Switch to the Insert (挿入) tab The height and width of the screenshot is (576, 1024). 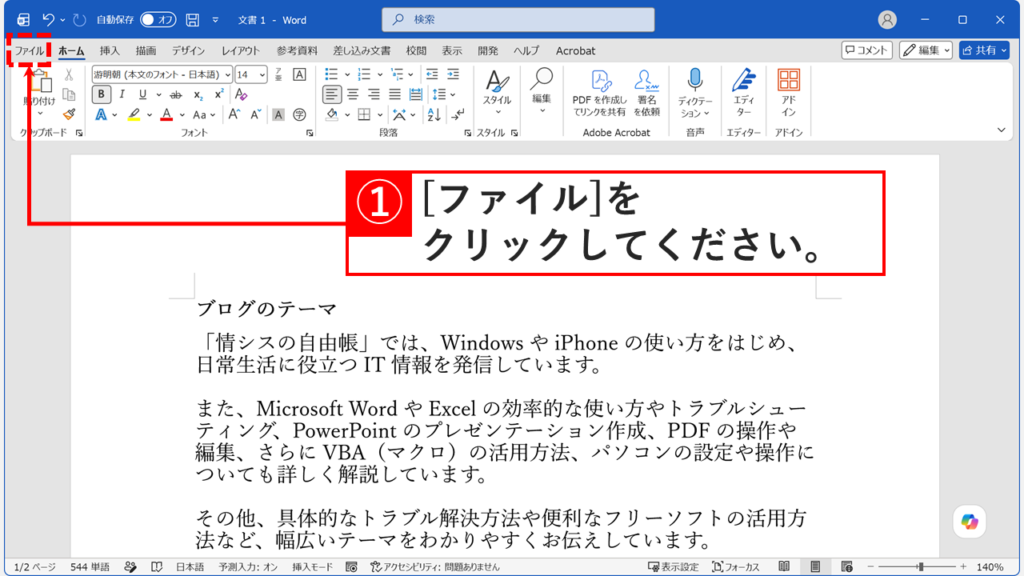click(110, 50)
